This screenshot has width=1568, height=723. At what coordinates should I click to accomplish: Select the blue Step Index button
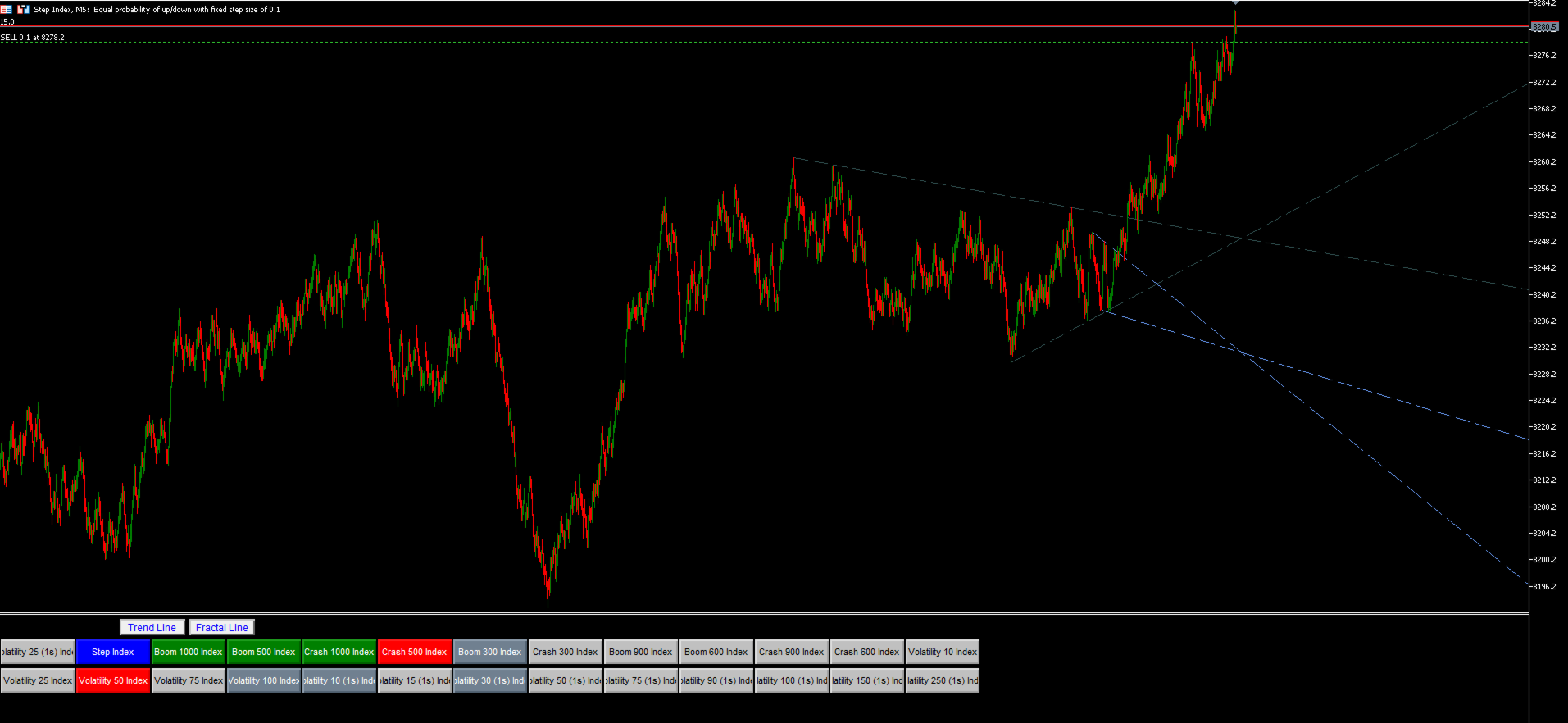113,652
